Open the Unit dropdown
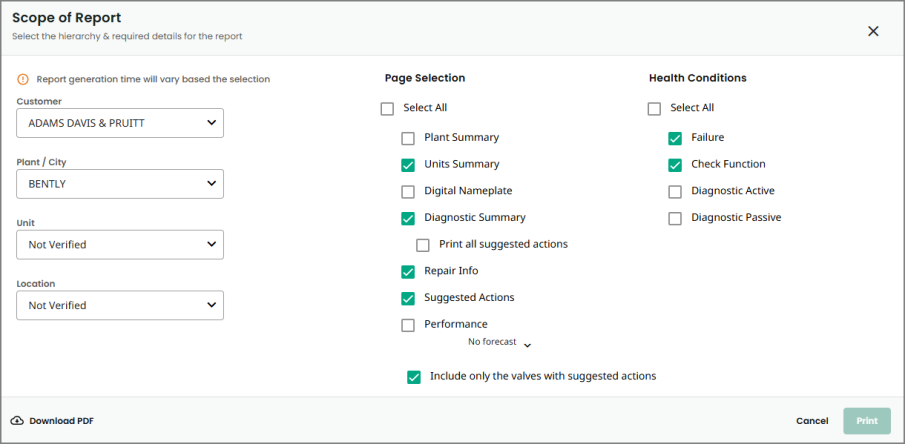Image resolution: width=905 pixels, height=444 pixels. [x=120, y=244]
